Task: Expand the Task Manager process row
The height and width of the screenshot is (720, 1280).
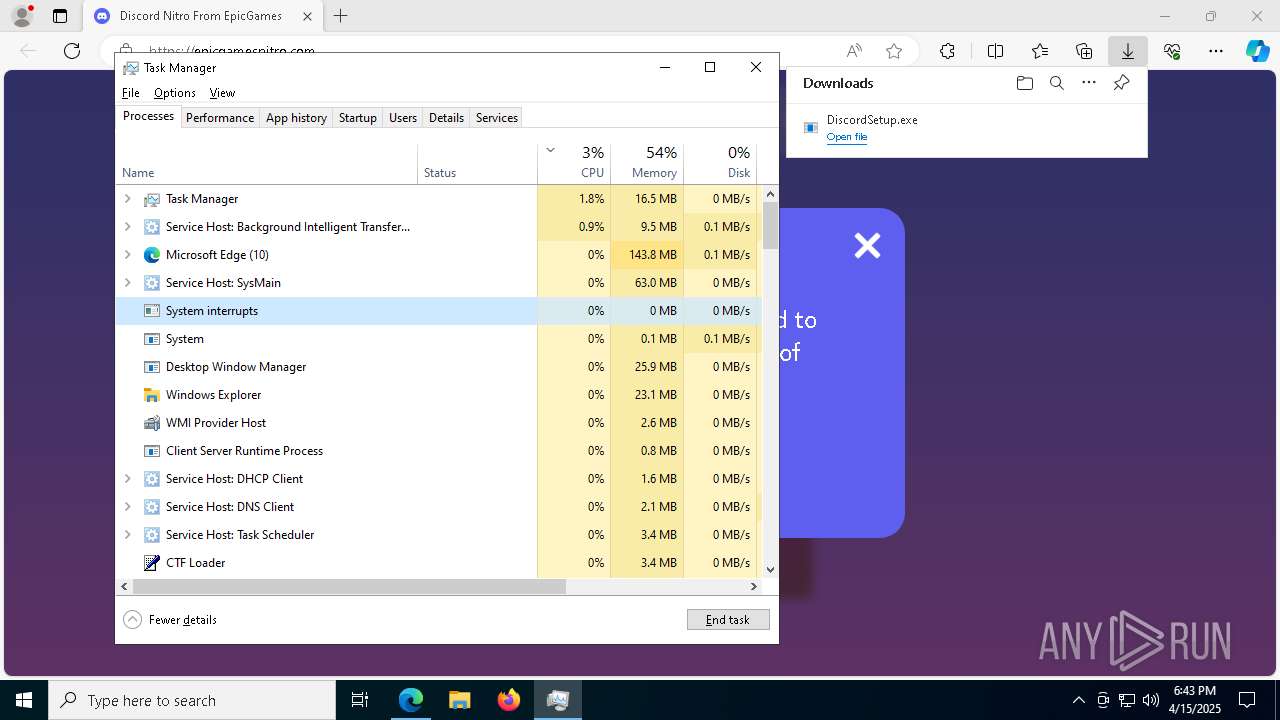Action: tap(127, 199)
